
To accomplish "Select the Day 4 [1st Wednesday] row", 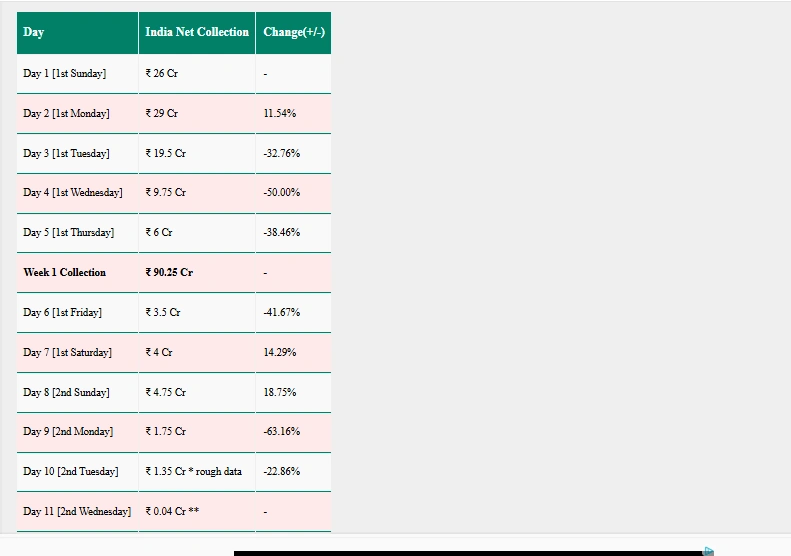I will click(x=174, y=193).
